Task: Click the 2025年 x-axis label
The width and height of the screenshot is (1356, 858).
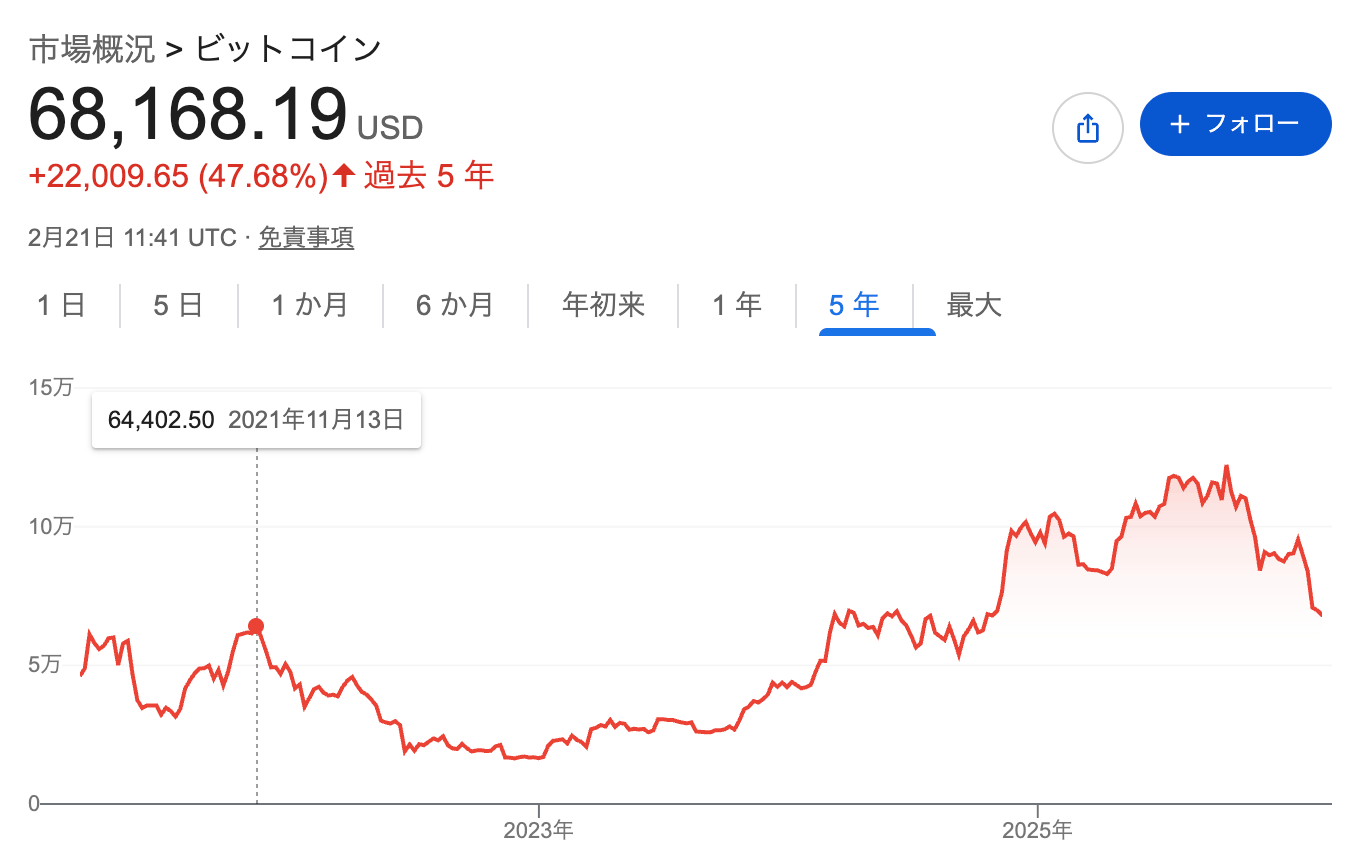Action: click(x=1038, y=830)
